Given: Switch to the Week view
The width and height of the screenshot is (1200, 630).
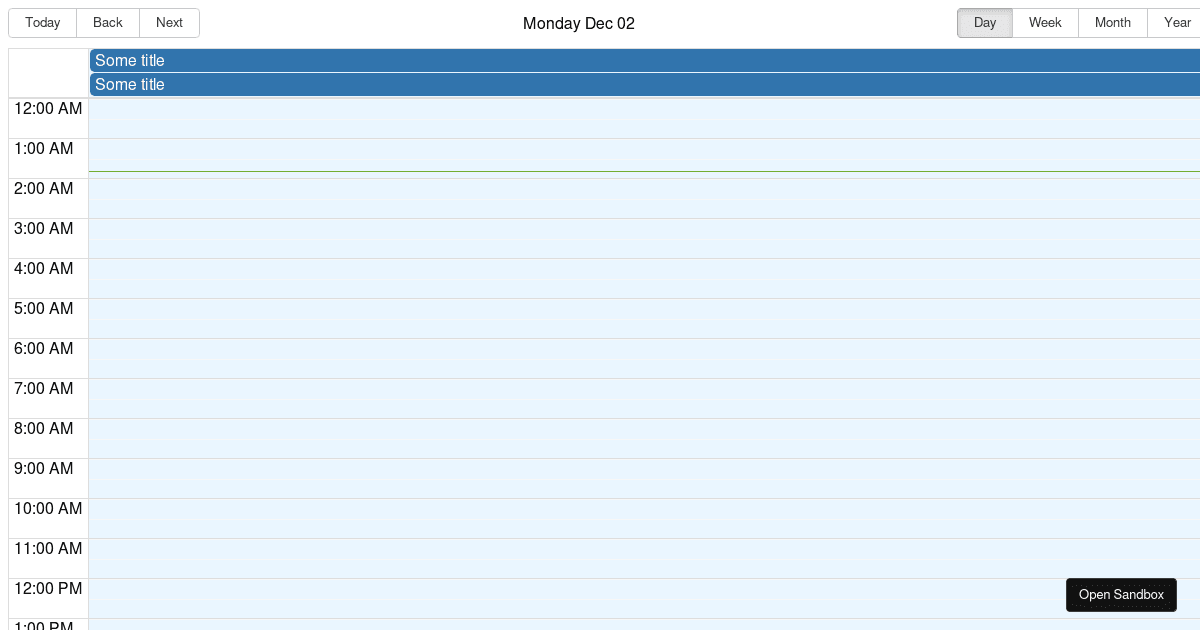Looking at the screenshot, I should [1045, 22].
